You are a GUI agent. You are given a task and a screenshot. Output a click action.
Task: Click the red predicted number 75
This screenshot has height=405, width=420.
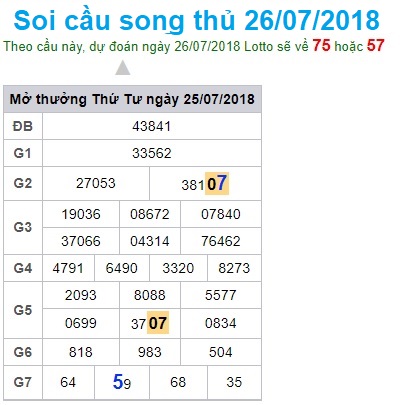click(x=321, y=46)
